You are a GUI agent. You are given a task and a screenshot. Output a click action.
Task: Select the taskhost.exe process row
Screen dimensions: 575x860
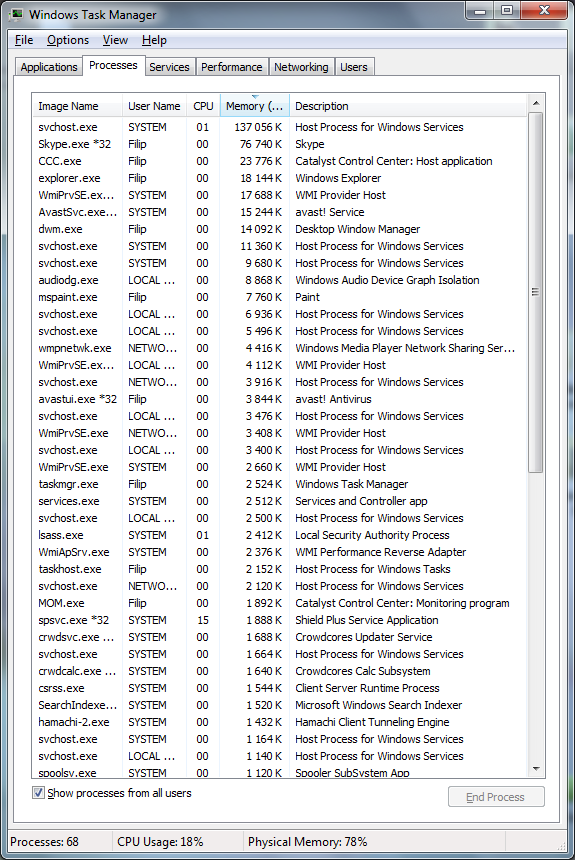tap(280, 569)
